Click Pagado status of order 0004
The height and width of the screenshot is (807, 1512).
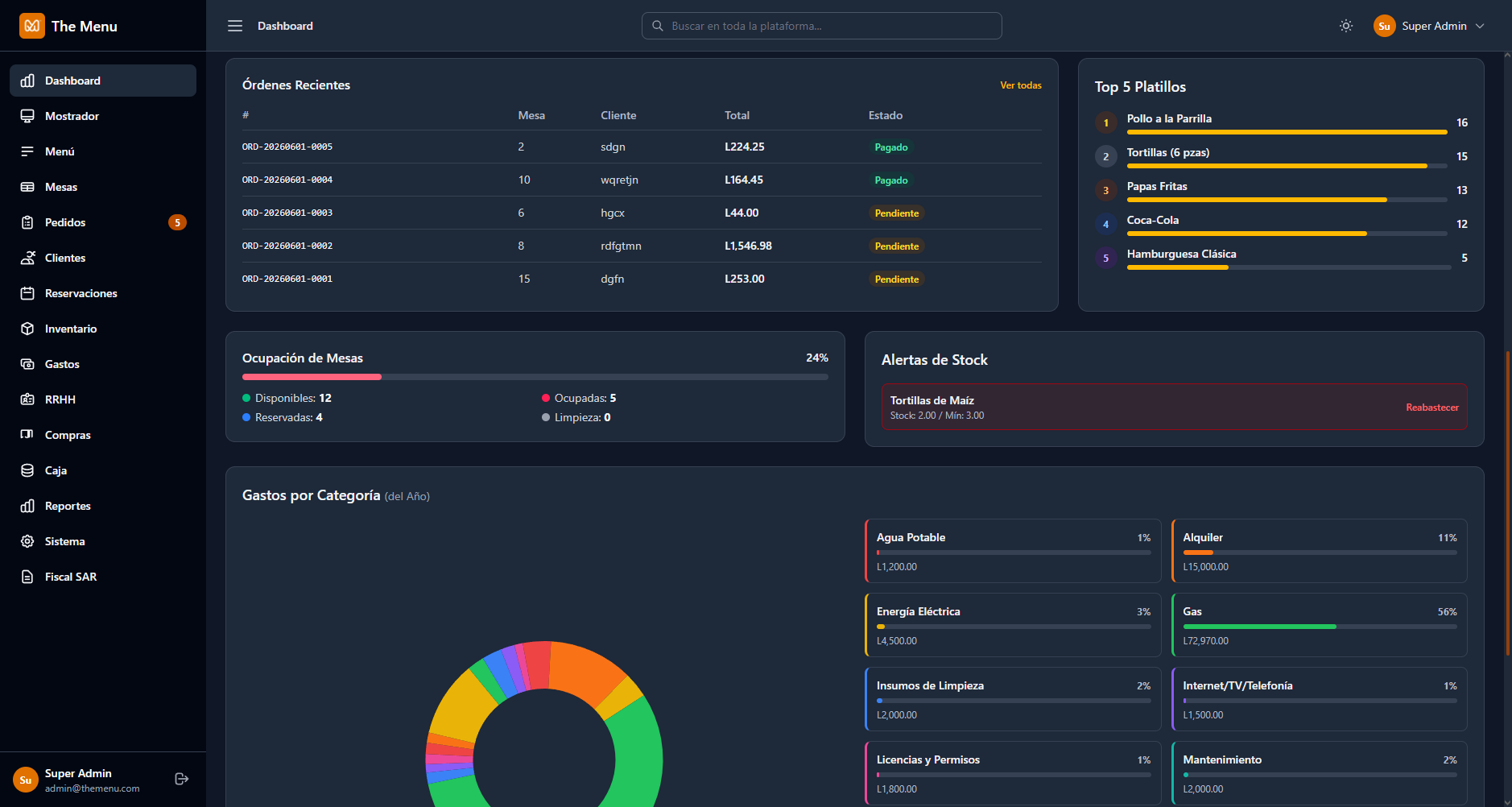pyautogui.click(x=891, y=180)
